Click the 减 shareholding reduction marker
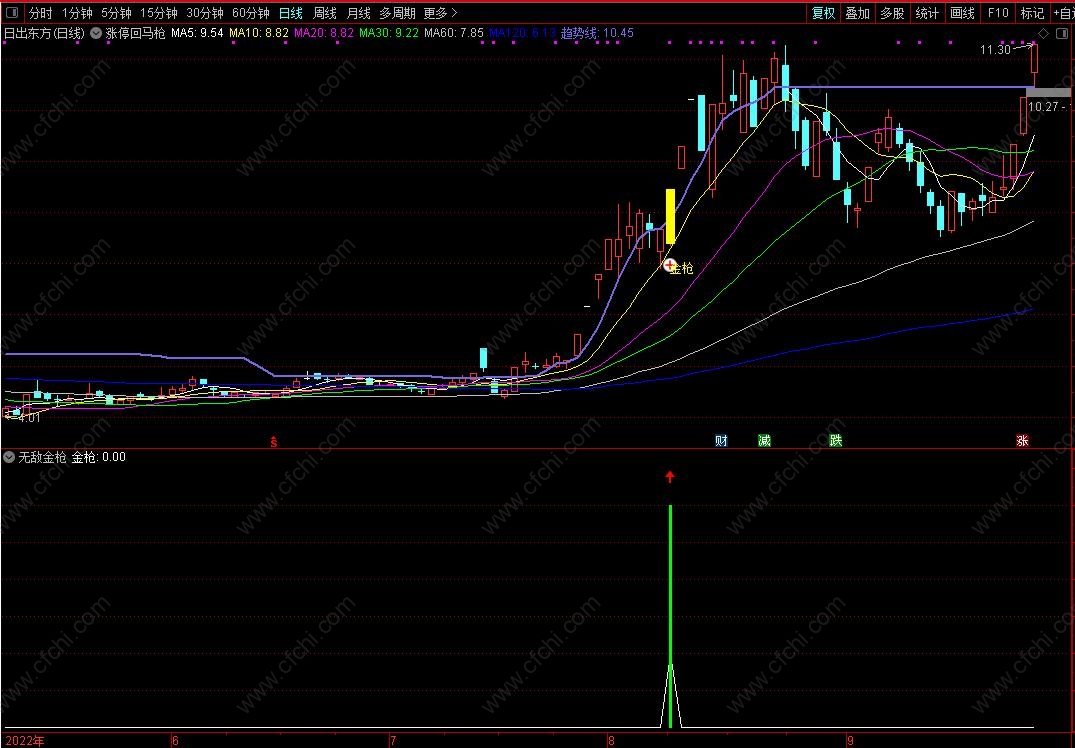Image resolution: width=1075 pixels, height=748 pixels. (764, 441)
